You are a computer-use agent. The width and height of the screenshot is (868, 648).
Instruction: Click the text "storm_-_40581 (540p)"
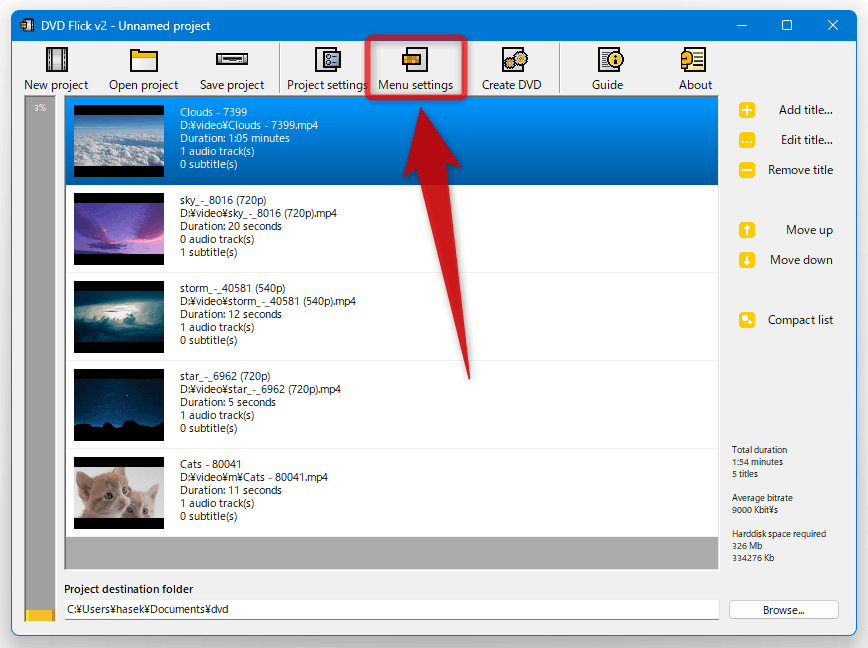tap(232, 288)
